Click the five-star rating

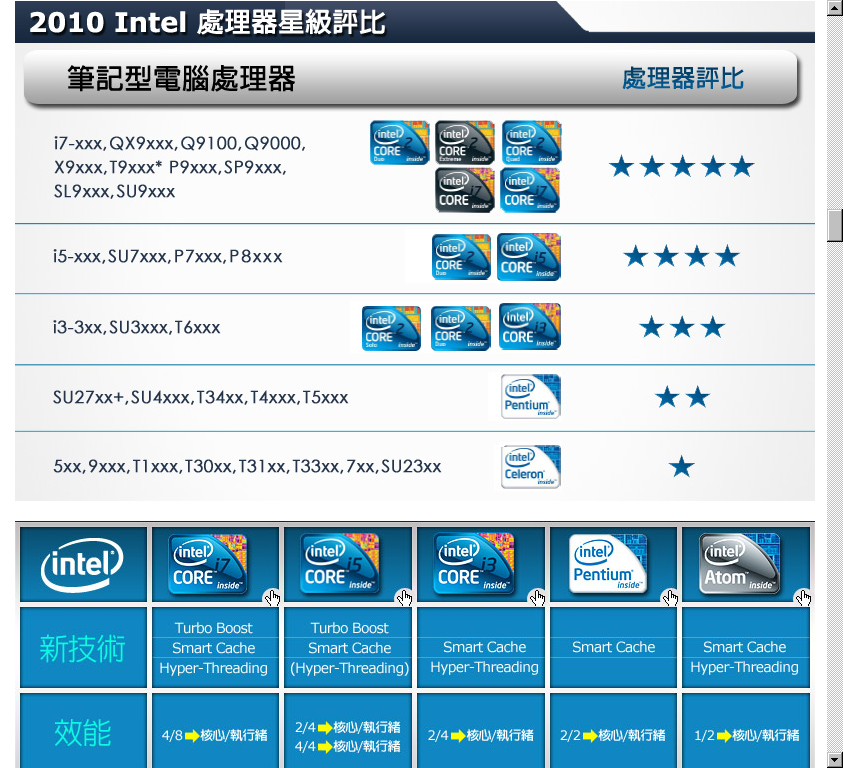pos(682,167)
